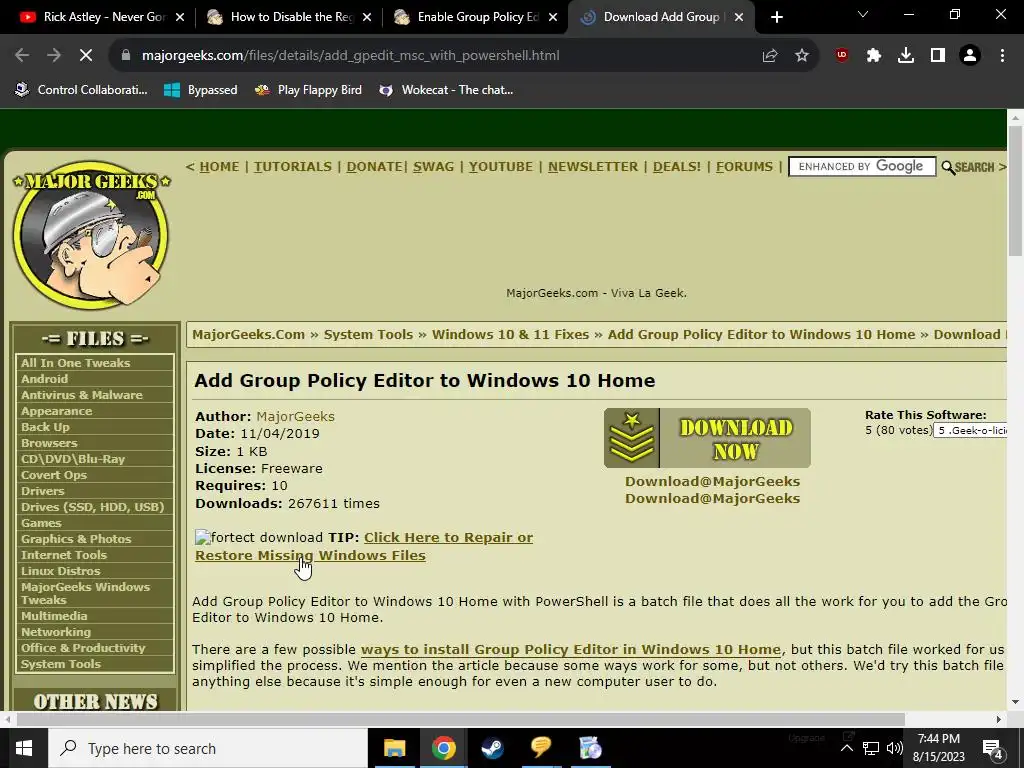Click the MajorGeeks author link
Viewport: 1024px width, 768px height.
(x=295, y=417)
